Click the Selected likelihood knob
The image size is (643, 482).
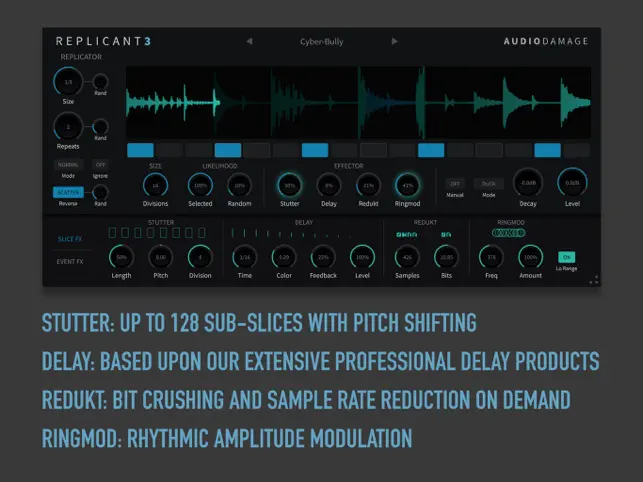coord(200,185)
